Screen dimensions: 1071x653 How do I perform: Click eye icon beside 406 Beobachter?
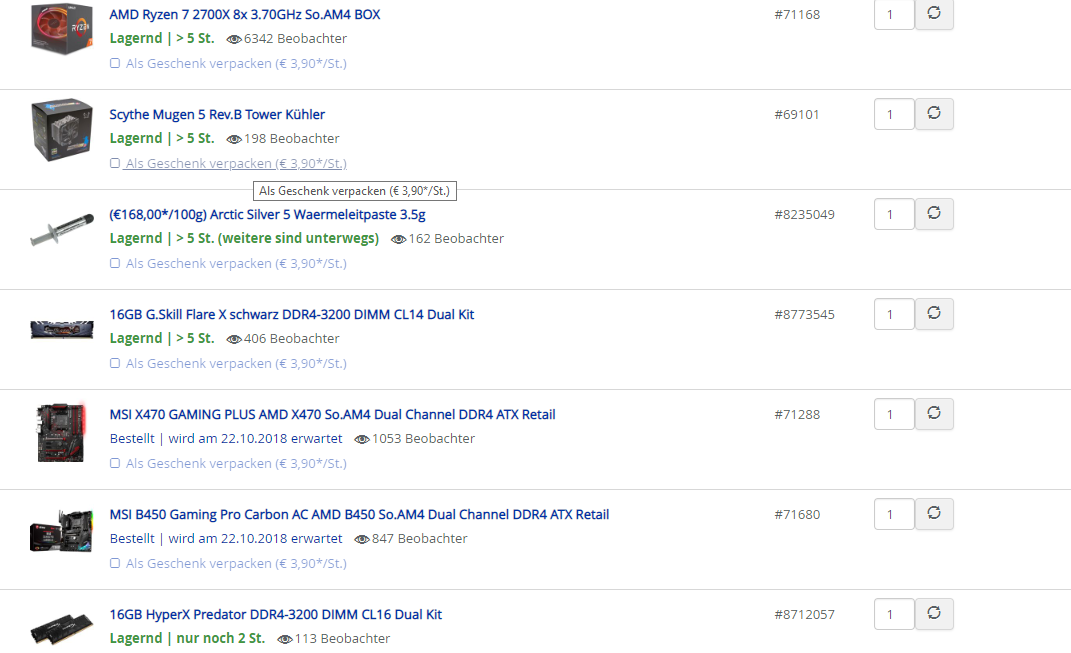[234, 339]
